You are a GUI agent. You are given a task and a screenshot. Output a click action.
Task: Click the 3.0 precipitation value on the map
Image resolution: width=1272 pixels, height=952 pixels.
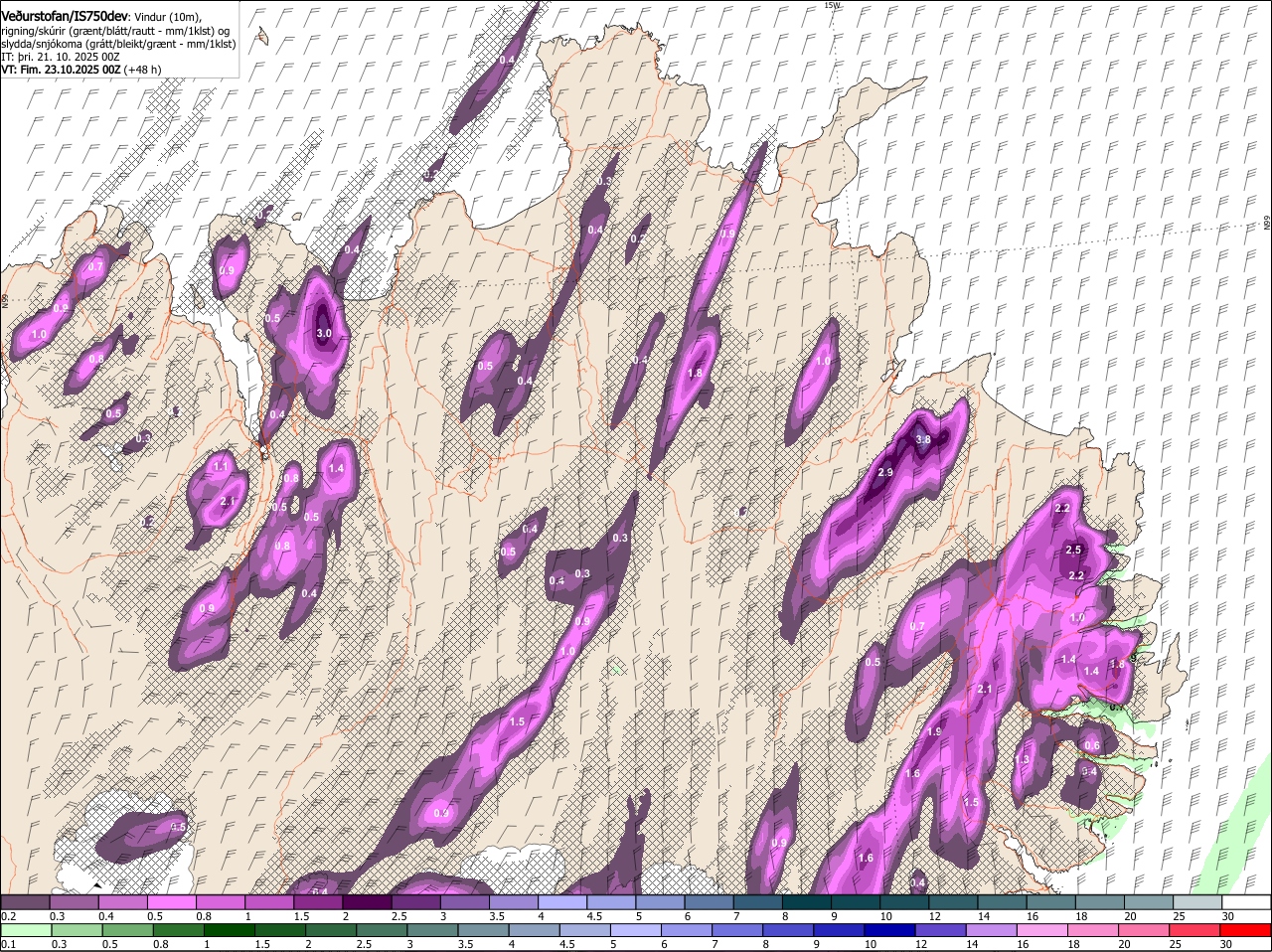(323, 334)
